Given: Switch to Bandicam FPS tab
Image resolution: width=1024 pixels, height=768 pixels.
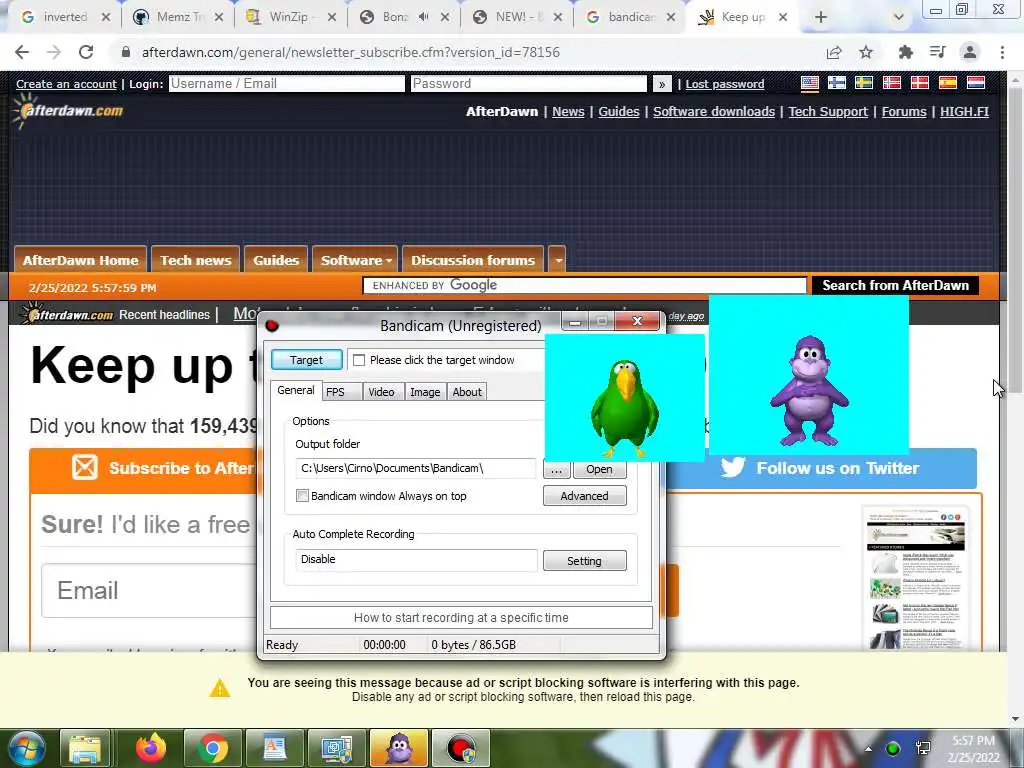Looking at the screenshot, I should click(342, 392).
